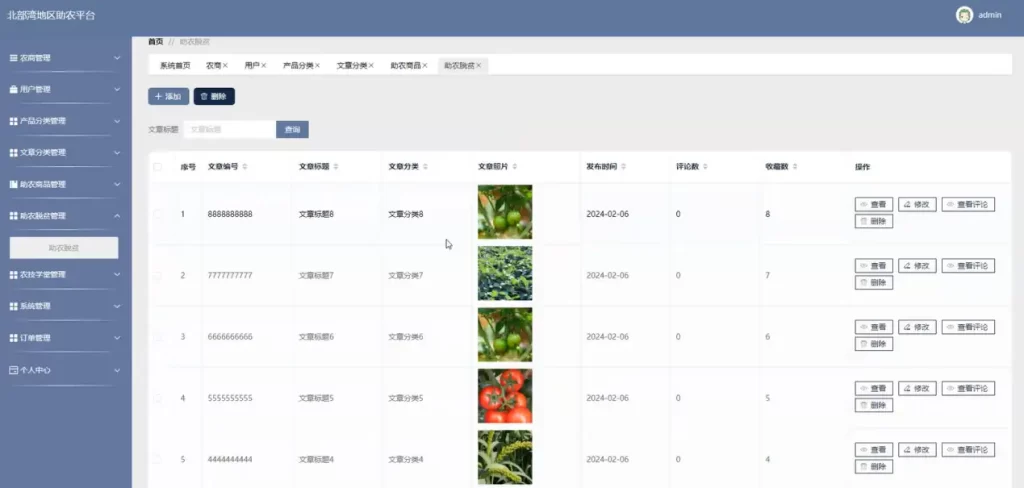
Task: Tick the checkbox for row 8888888888
Action: [x=157, y=214]
